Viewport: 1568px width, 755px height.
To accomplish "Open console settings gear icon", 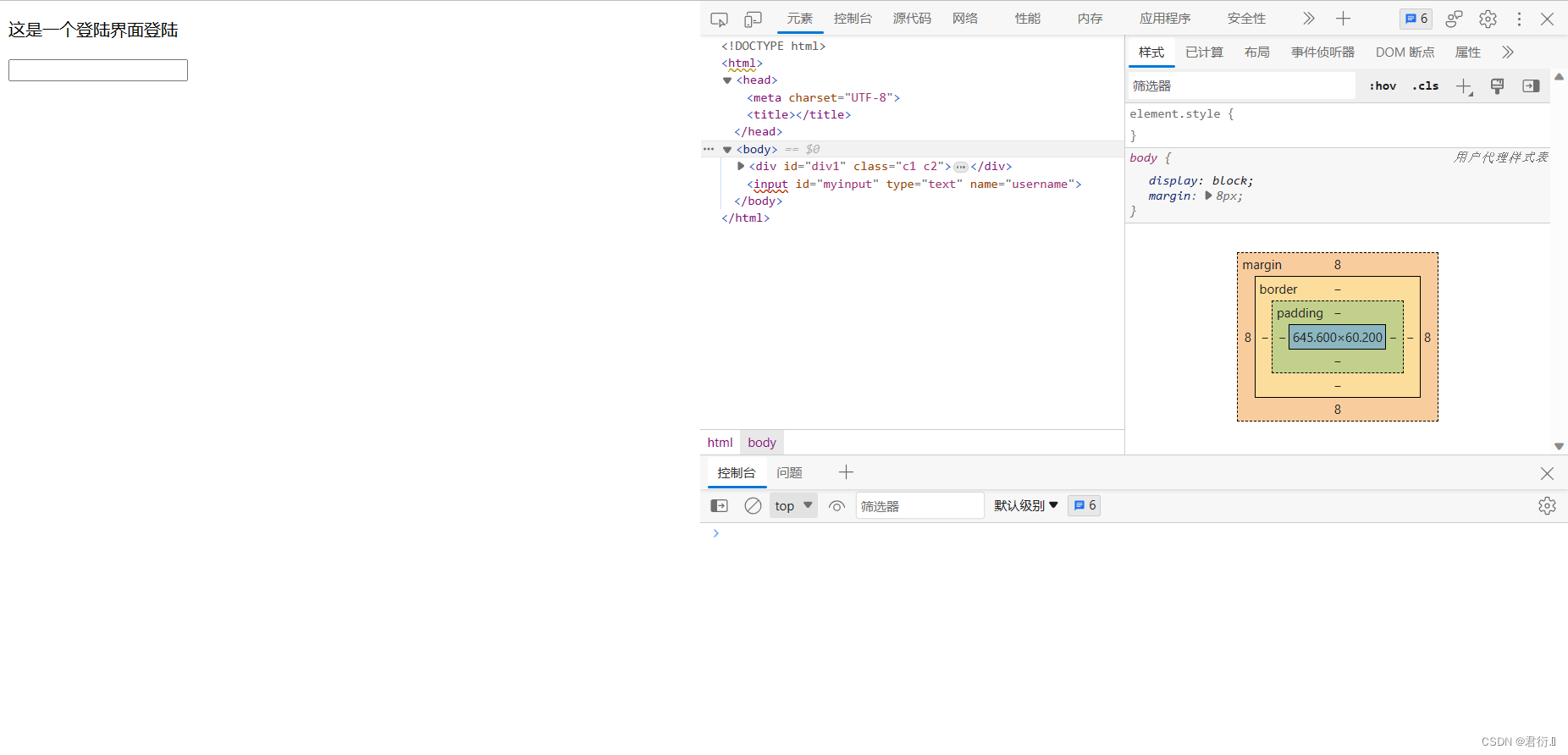I will tap(1547, 506).
